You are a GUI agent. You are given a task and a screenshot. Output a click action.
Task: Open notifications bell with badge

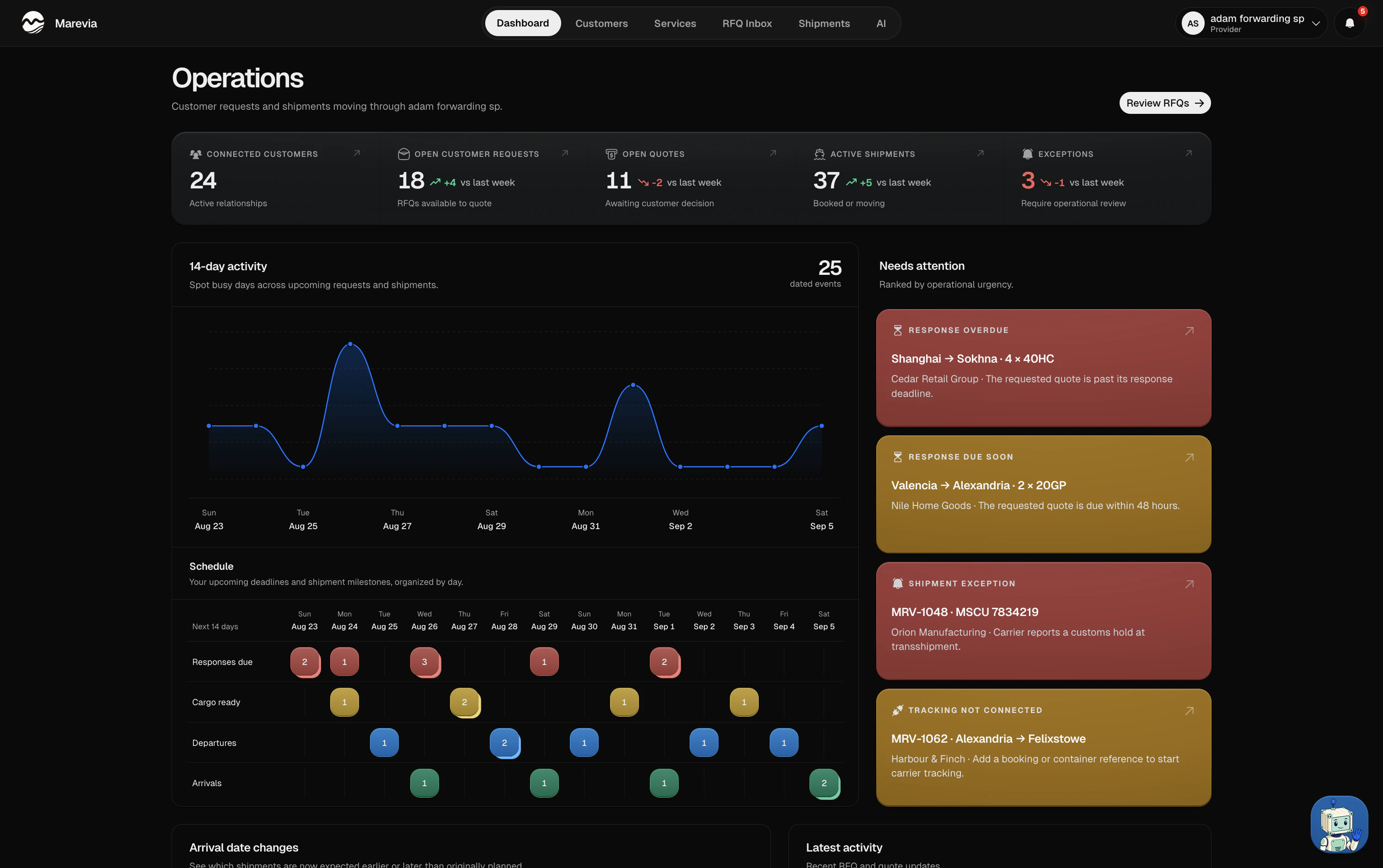point(1350,23)
